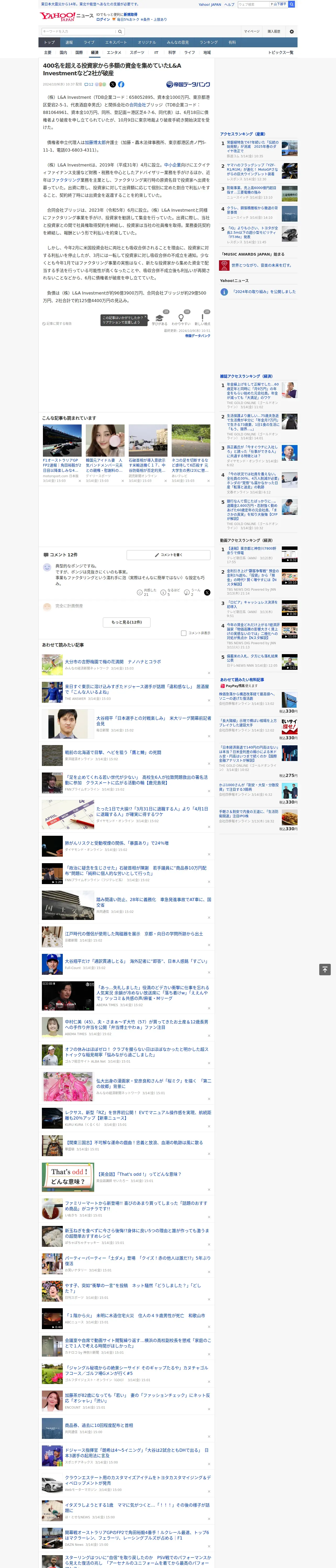Dismiss the F1オーストラリアGP recommended article
Image resolution: width=336 pixels, height=1568 pixels.
(x=80, y=481)
